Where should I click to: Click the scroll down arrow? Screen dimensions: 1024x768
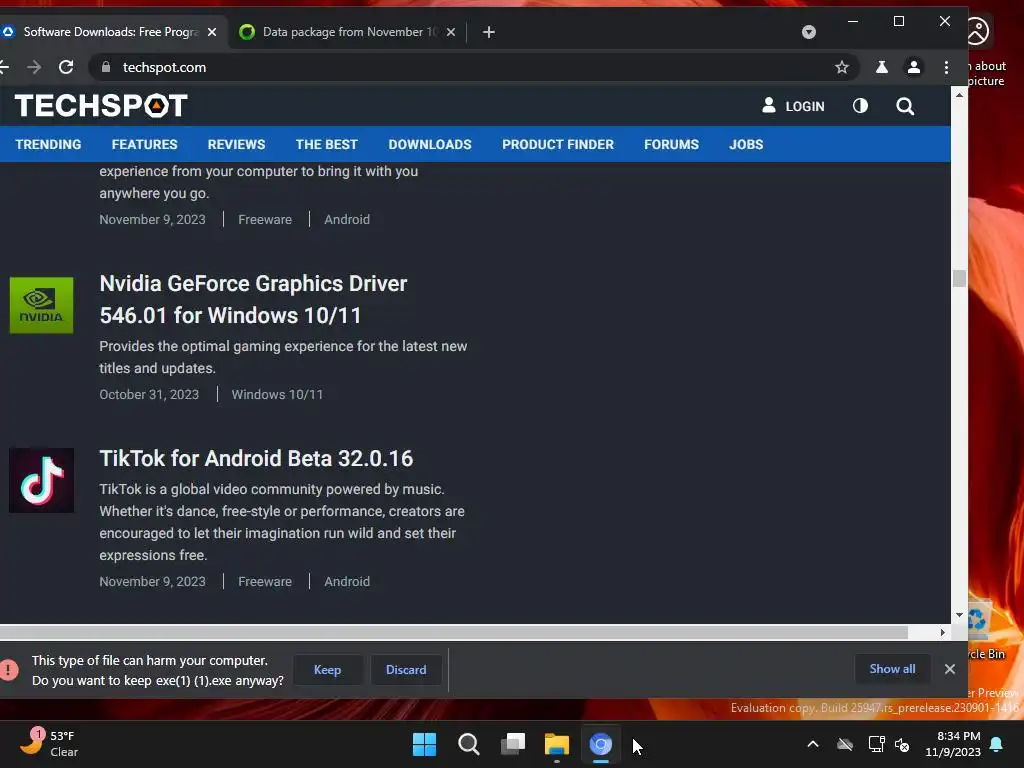tap(959, 615)
